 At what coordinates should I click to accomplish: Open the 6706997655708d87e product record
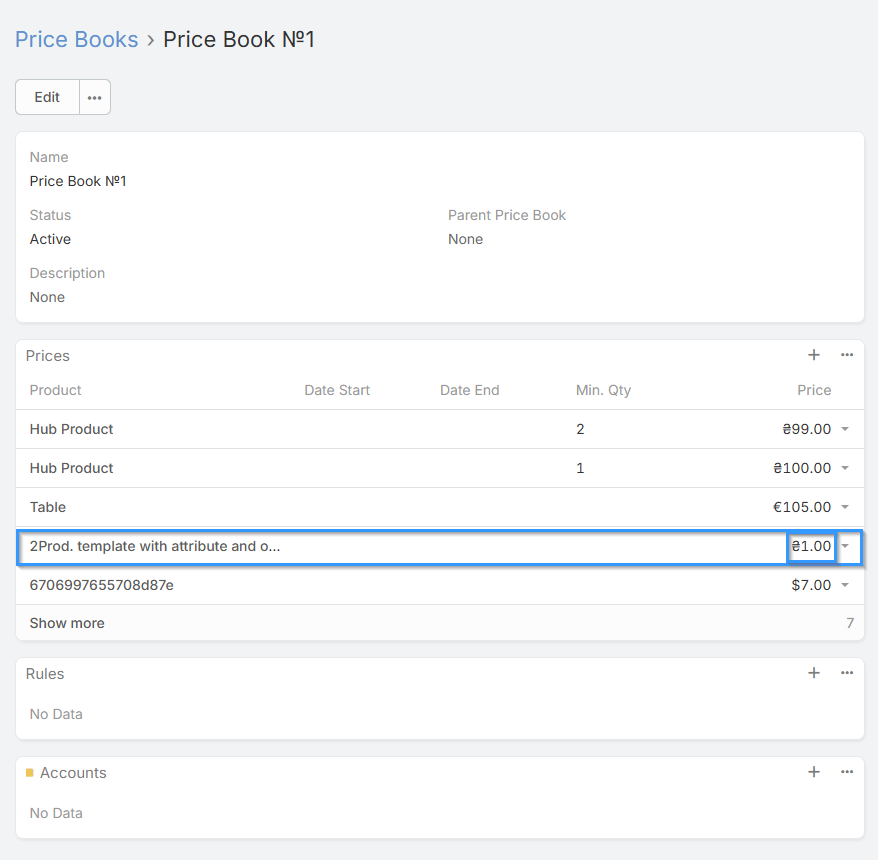point(101,585)
